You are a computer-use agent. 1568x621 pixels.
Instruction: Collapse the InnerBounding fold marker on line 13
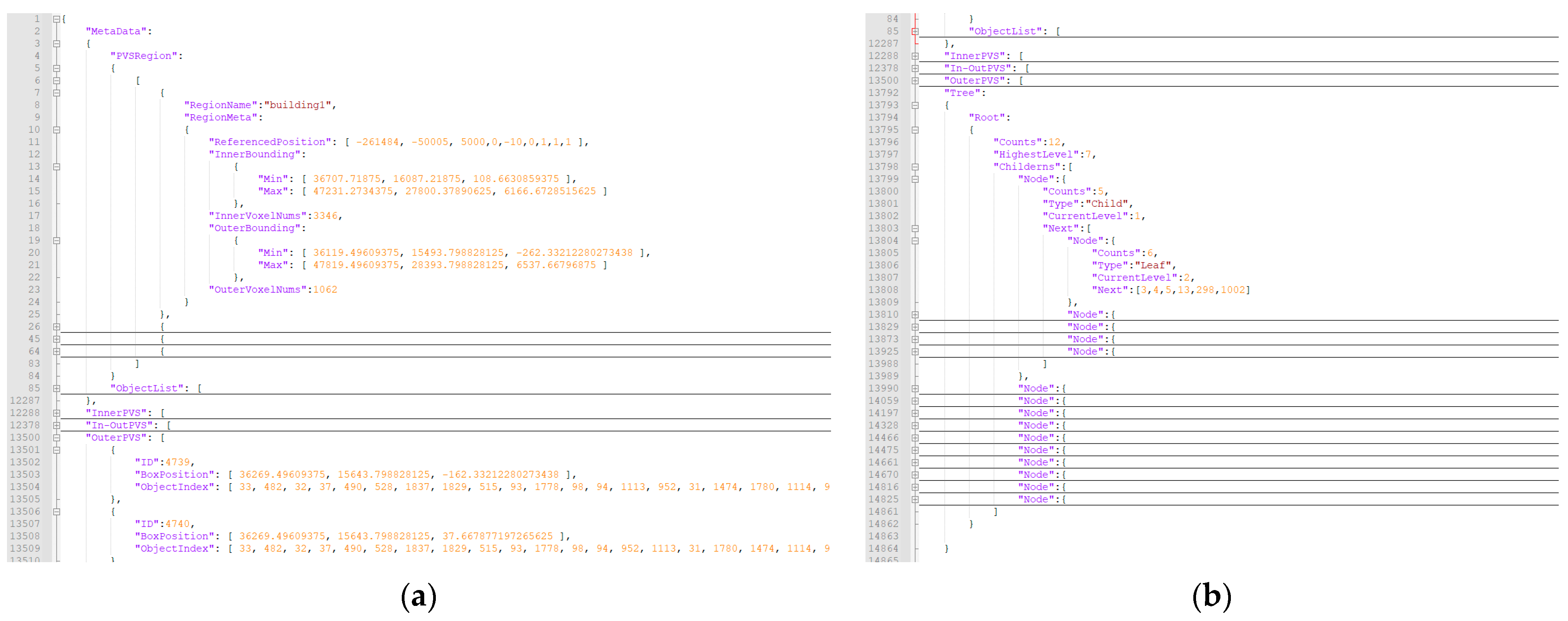pyautogui.click(x=57, y=167)
